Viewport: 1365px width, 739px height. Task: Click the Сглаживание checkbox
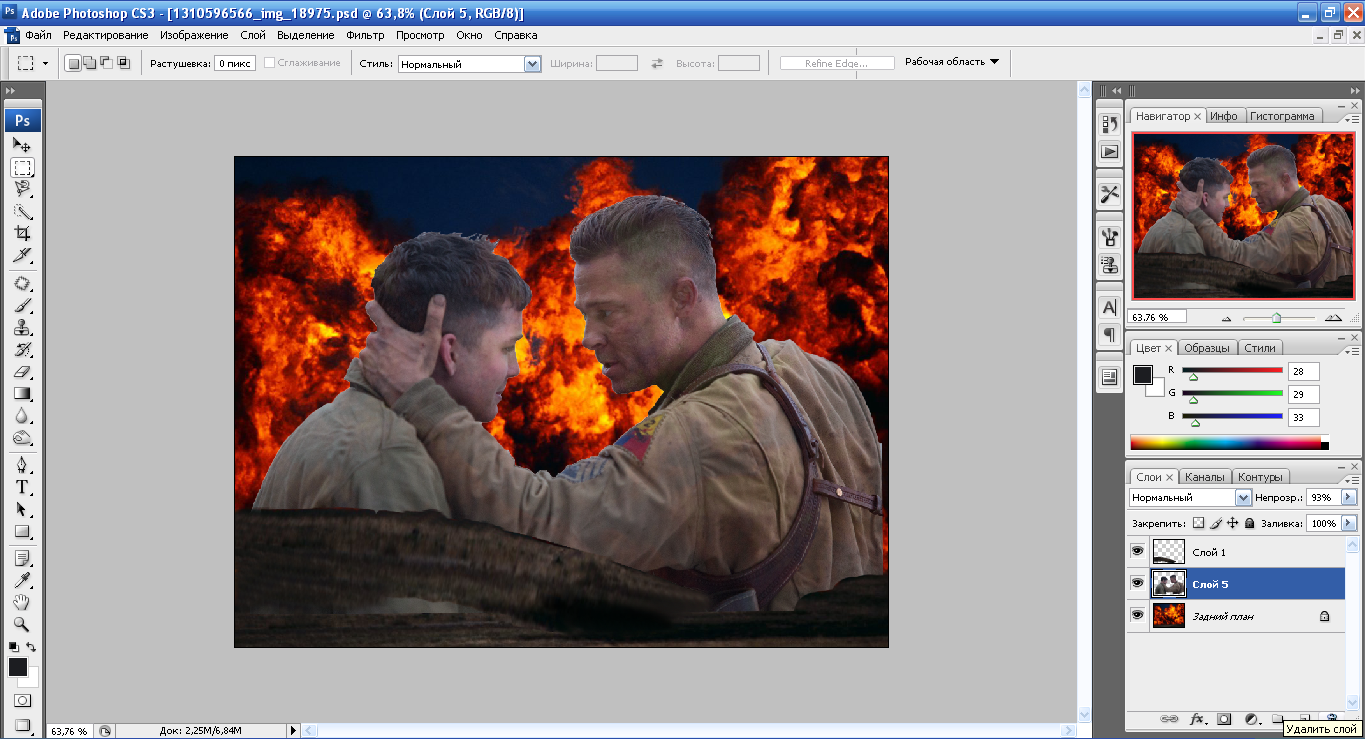[269, 63]
